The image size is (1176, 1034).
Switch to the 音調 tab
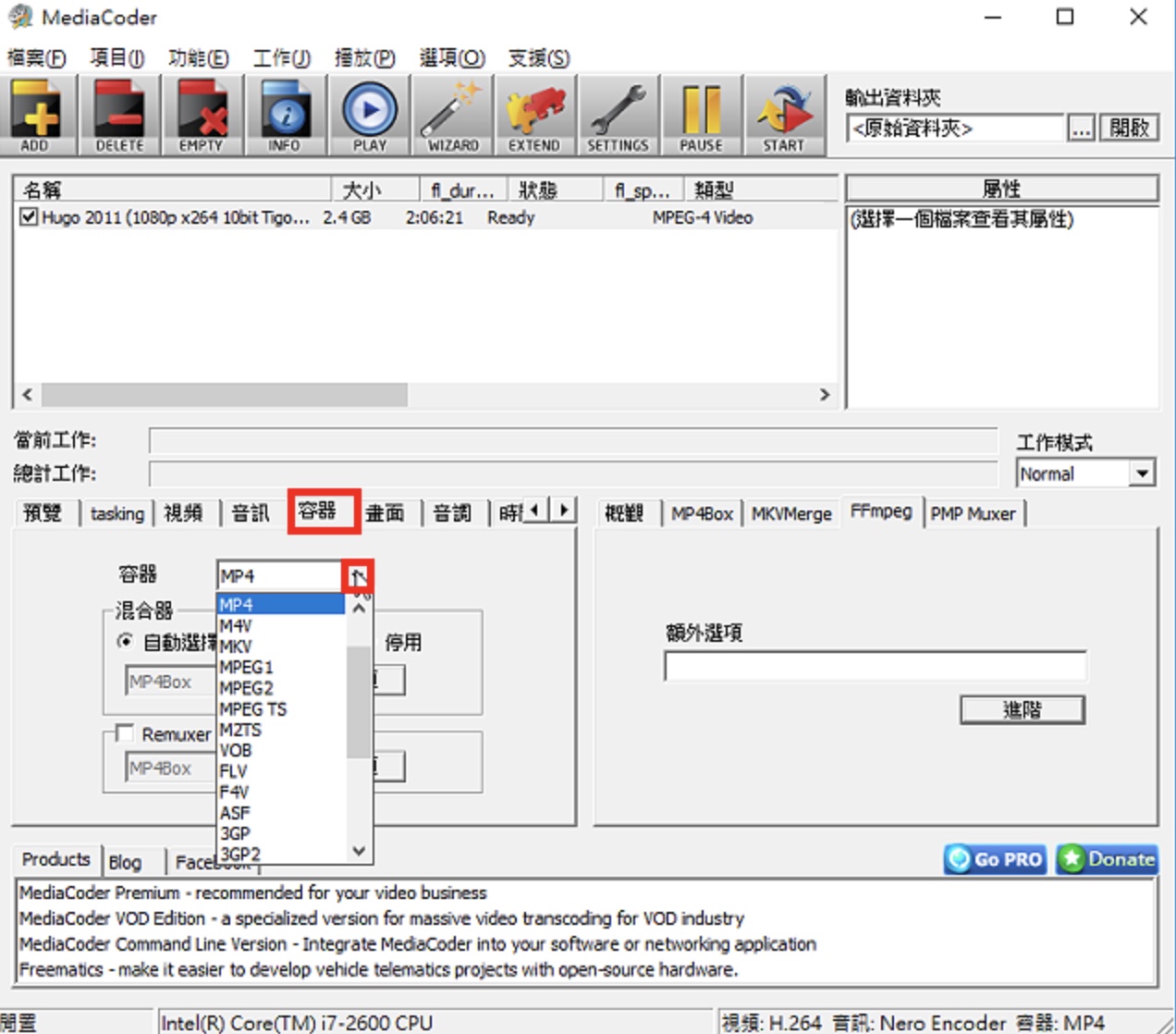click(x=453, y=513)
